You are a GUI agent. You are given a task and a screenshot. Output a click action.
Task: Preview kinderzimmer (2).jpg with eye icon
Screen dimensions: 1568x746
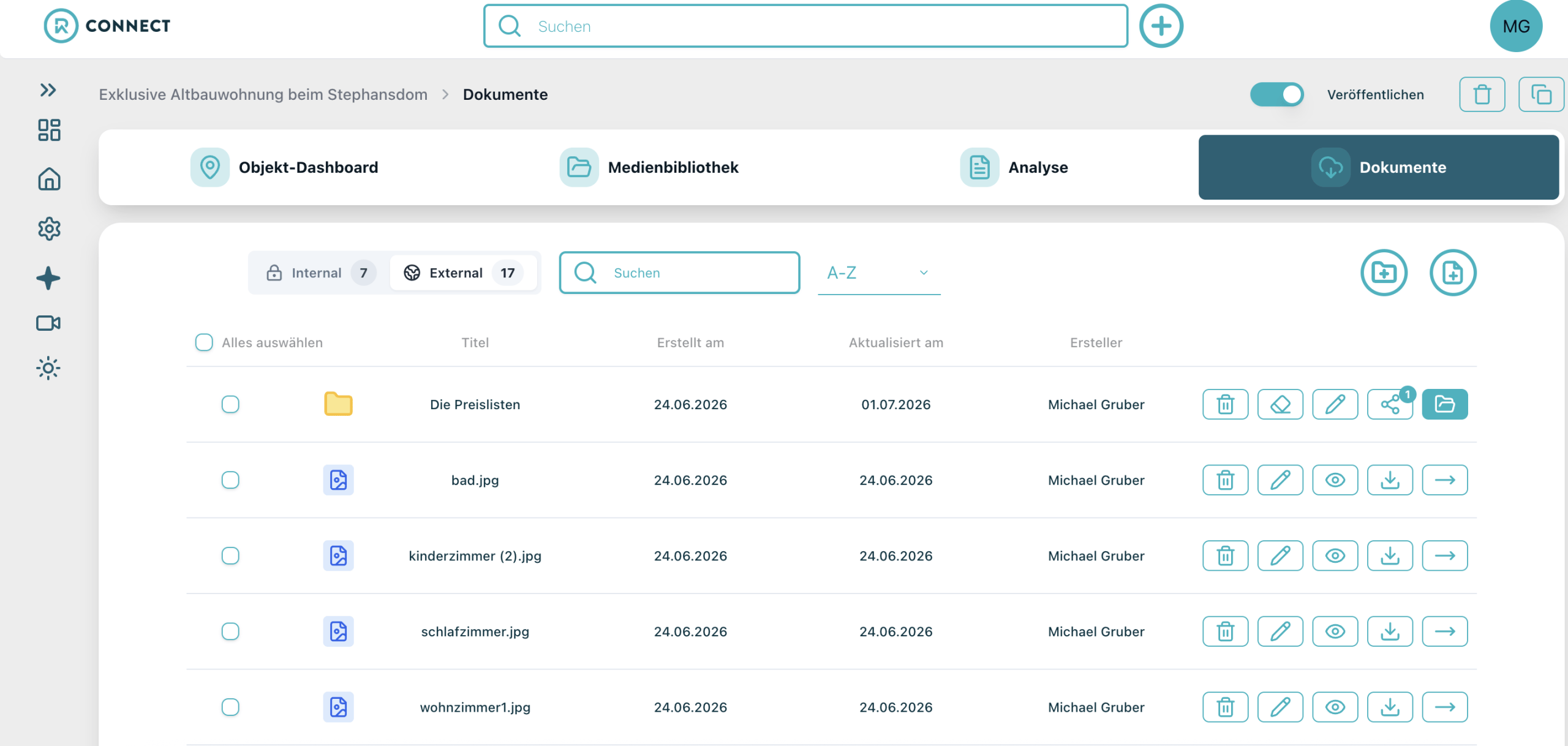point(1335,556)
